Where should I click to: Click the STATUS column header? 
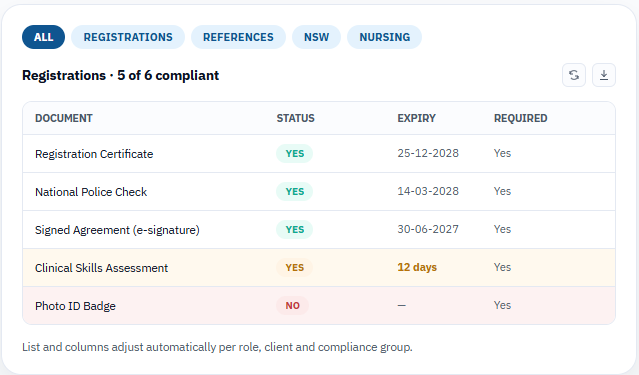(x=295, y=118)
